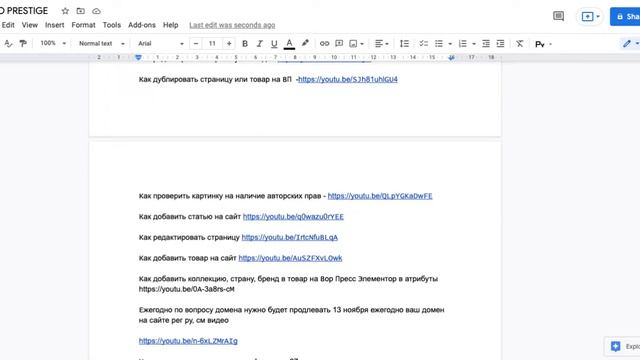Toggle underline formatting

tap(274, 44)
